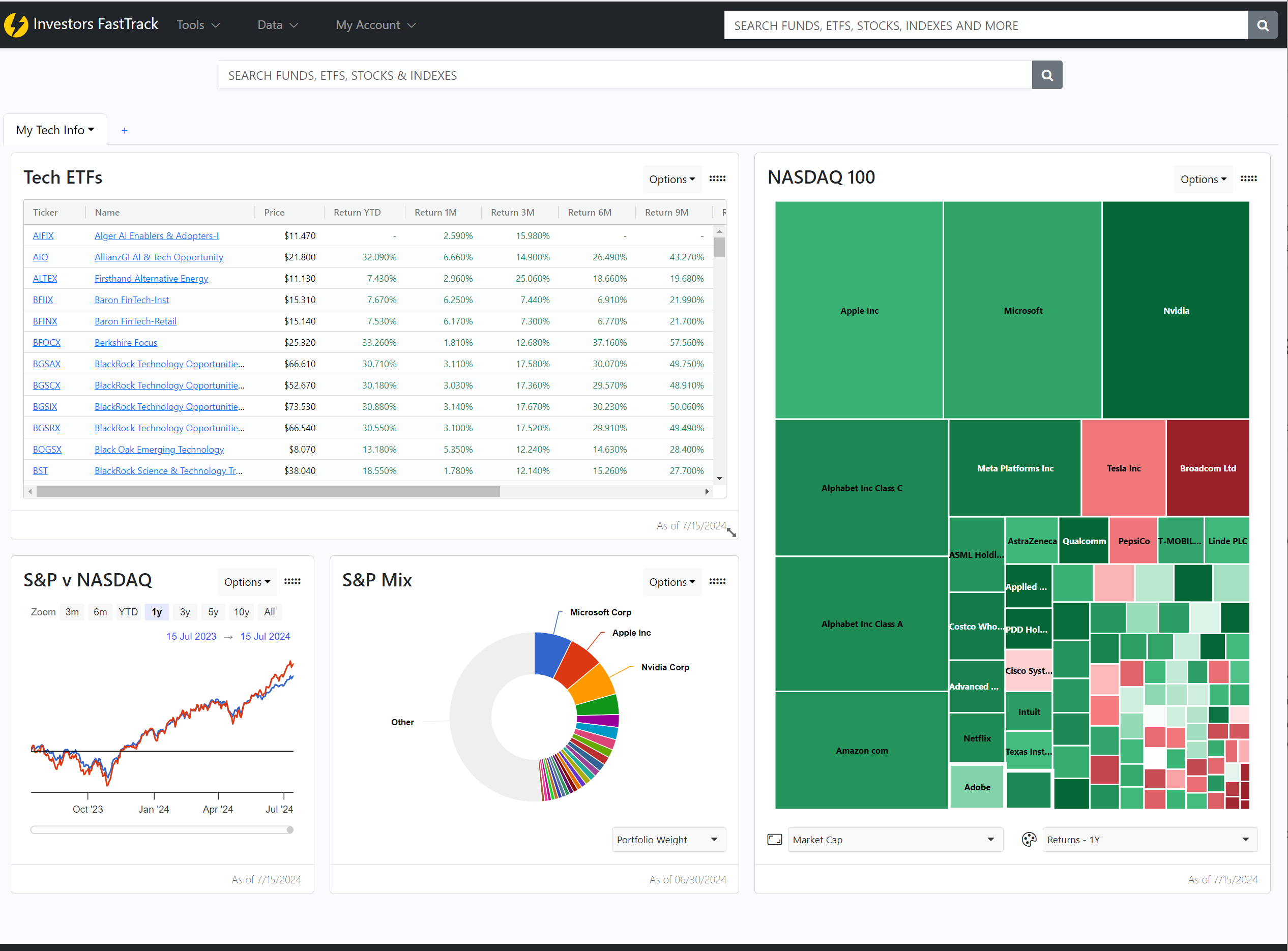Viewport: 1288px width, 951px height.
Task: Open the My Account menu
Action: click(x=375, y=25)
